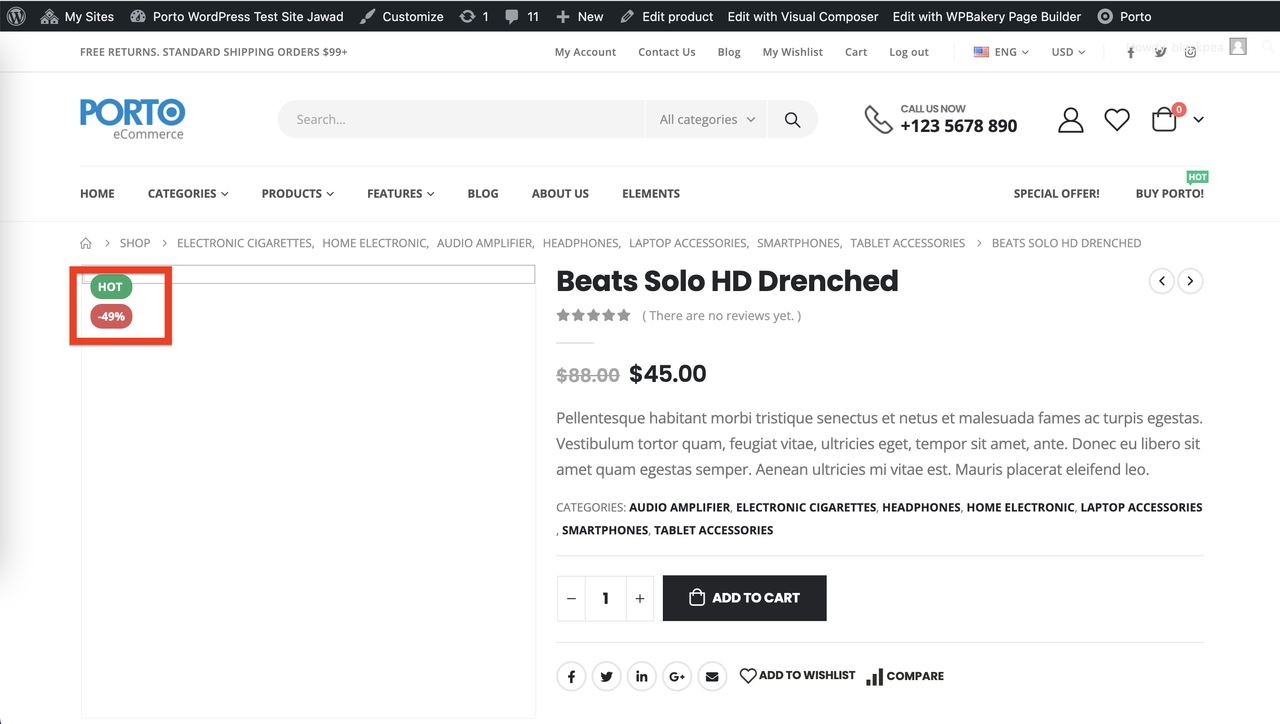Open the wishlist heart icon

coord(1117,120)
